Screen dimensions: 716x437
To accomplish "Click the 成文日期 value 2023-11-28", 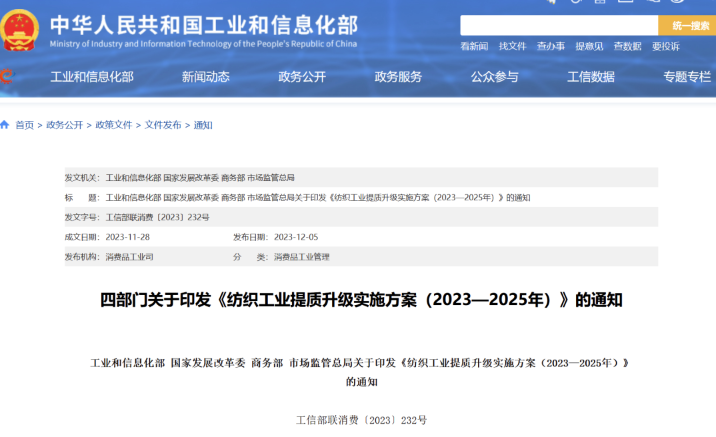I will 127,237.
